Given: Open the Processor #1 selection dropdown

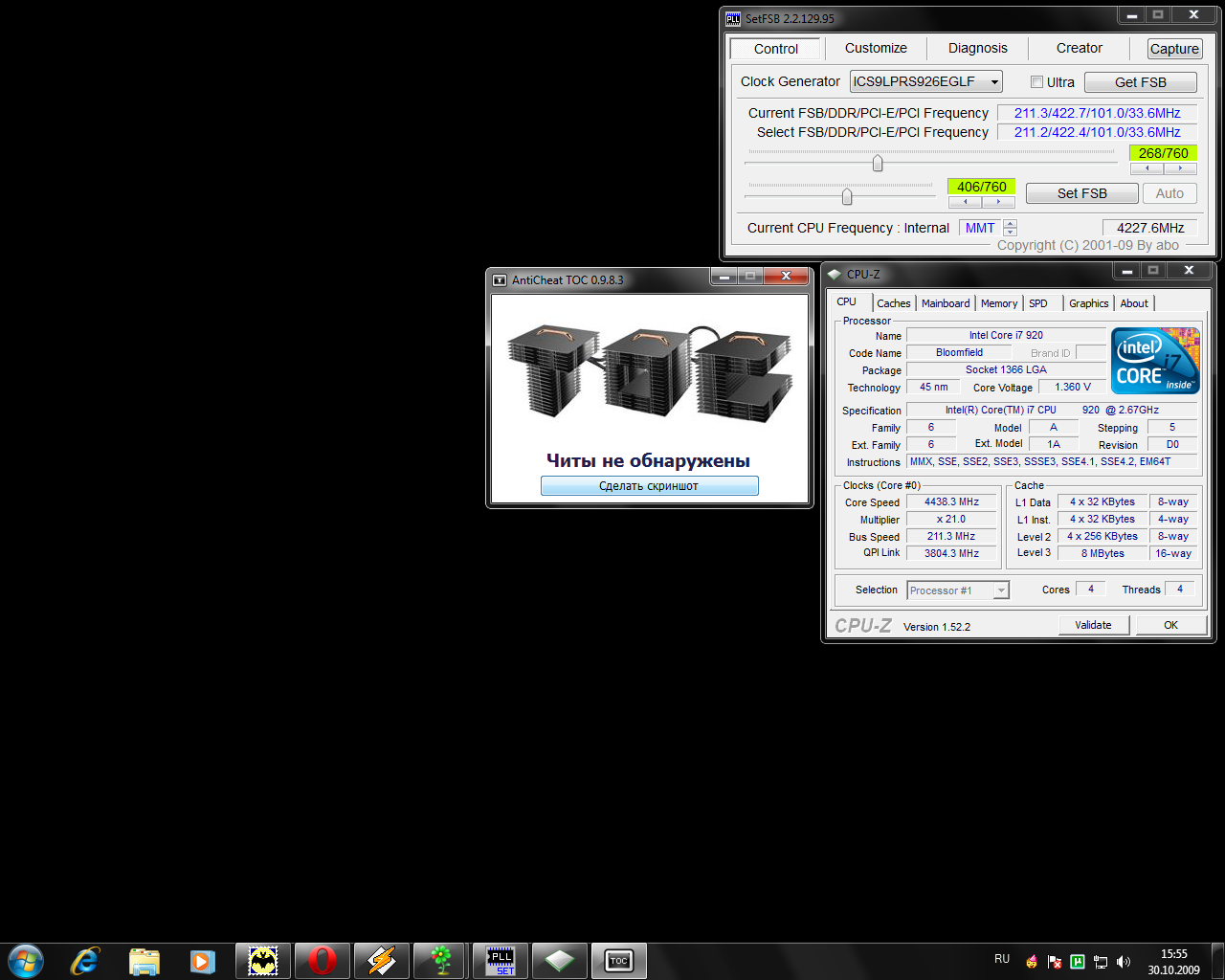Looking at the screenshot, I should coord(958,590).
